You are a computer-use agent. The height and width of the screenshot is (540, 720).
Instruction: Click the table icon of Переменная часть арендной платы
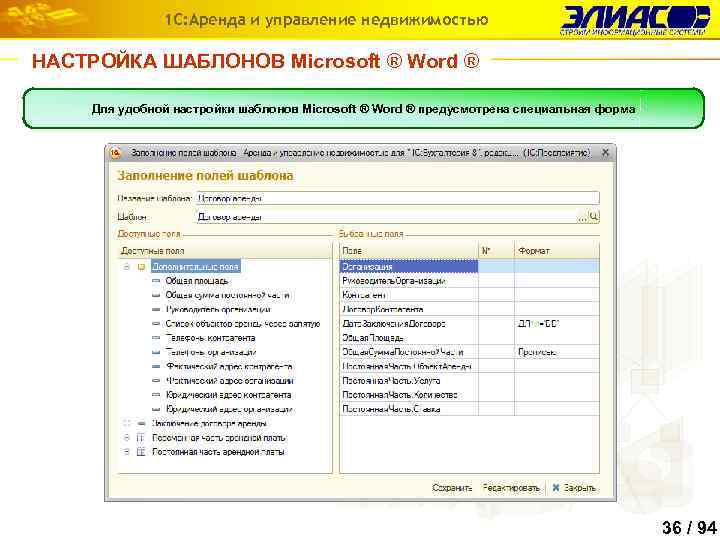coord(141,438)
